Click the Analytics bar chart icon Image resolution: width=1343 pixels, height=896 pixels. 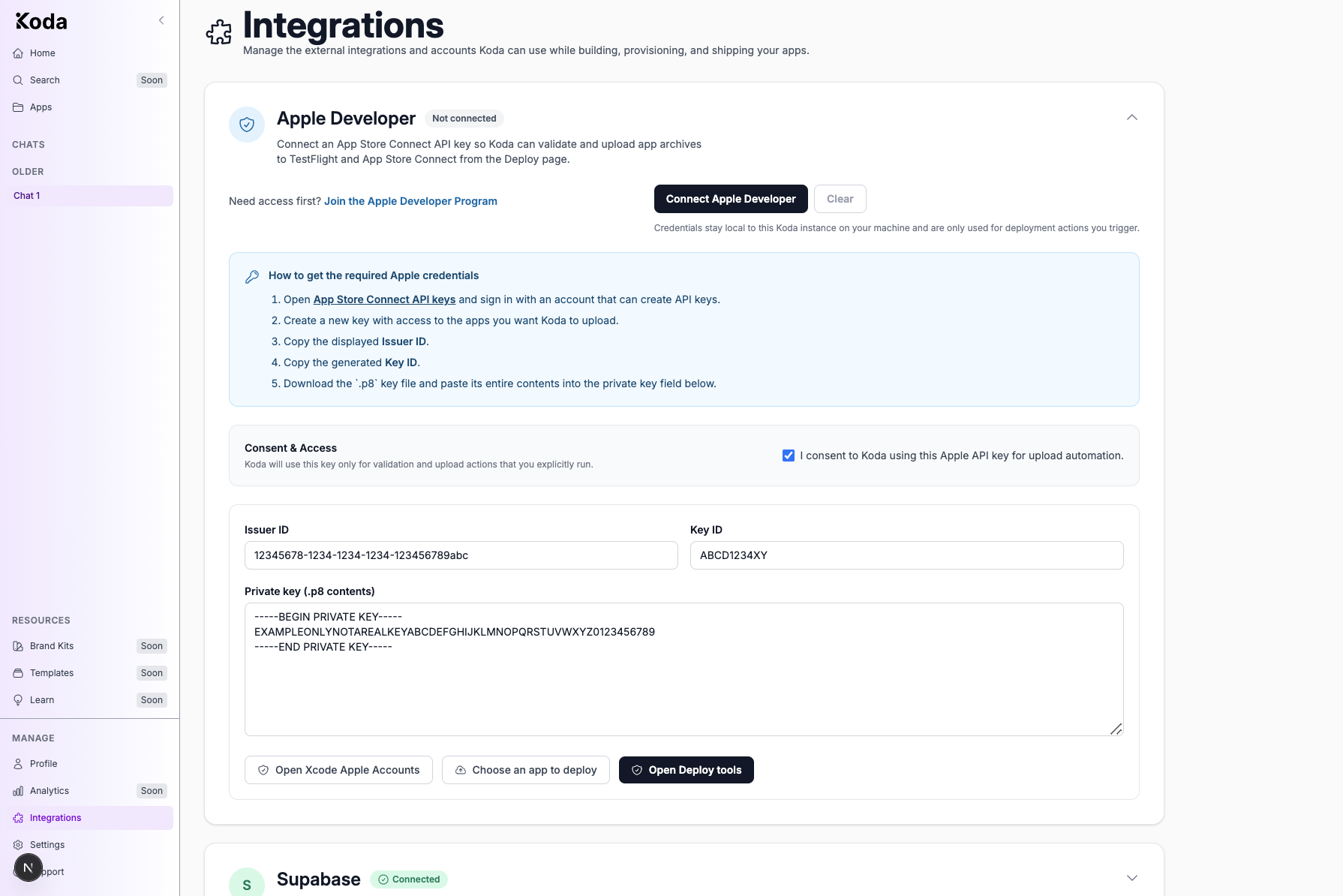(x=18, y=791)
